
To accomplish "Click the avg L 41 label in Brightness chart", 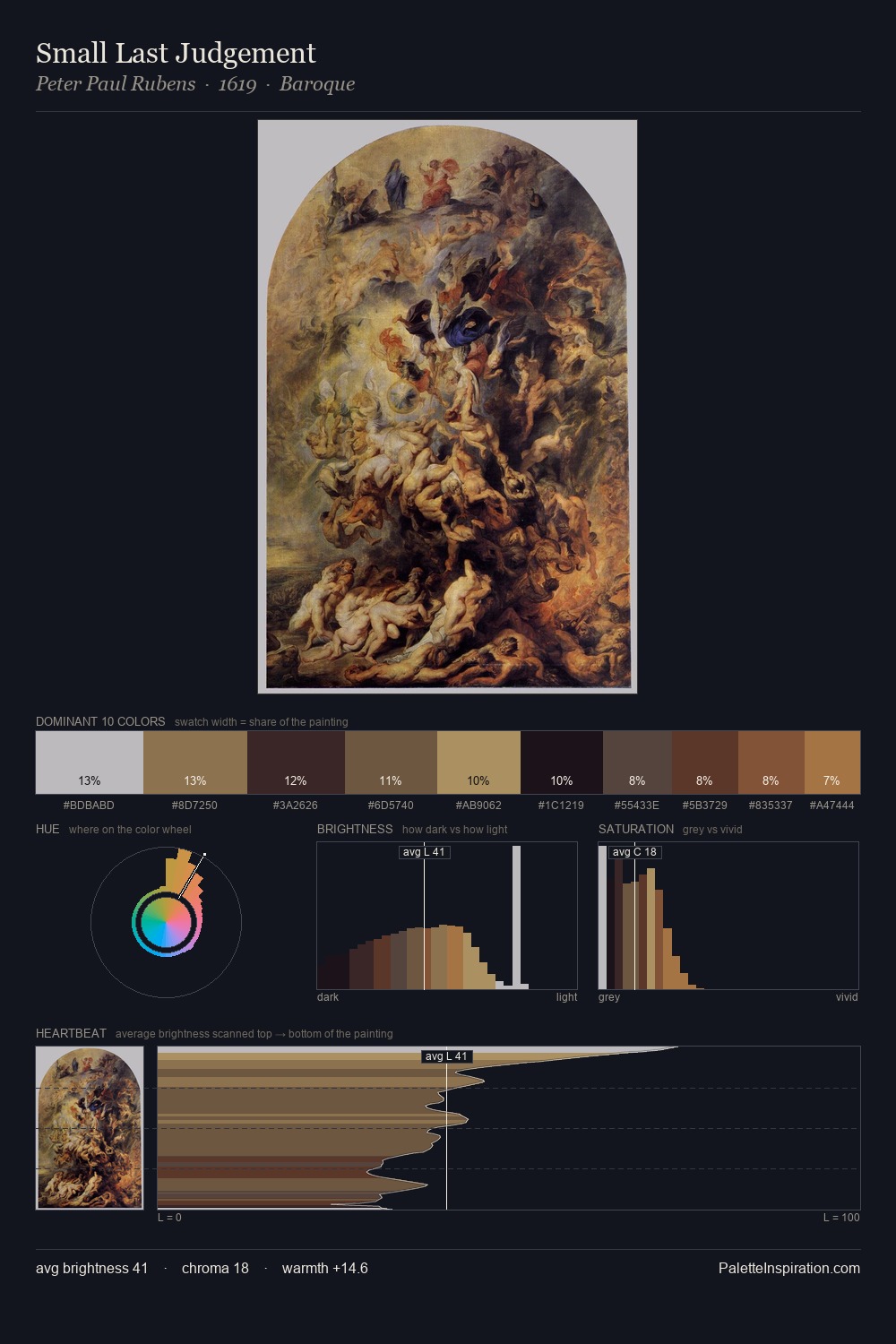I will tap(424, 852).
